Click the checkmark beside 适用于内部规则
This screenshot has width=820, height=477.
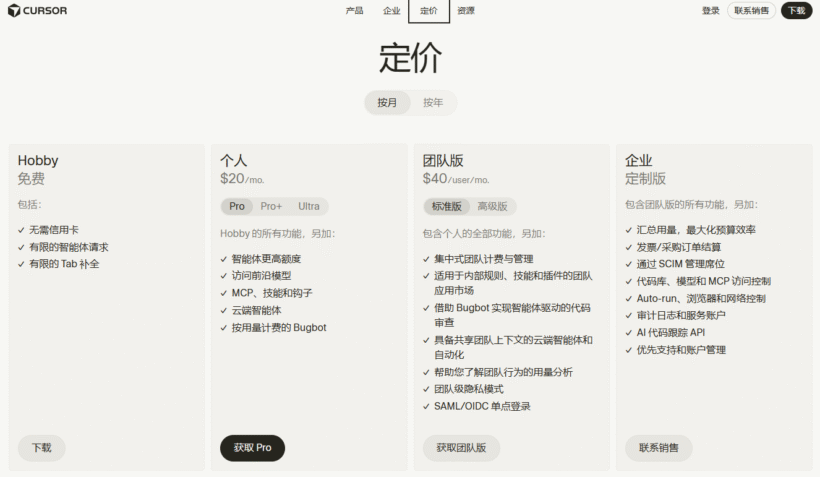coord(426,276)
